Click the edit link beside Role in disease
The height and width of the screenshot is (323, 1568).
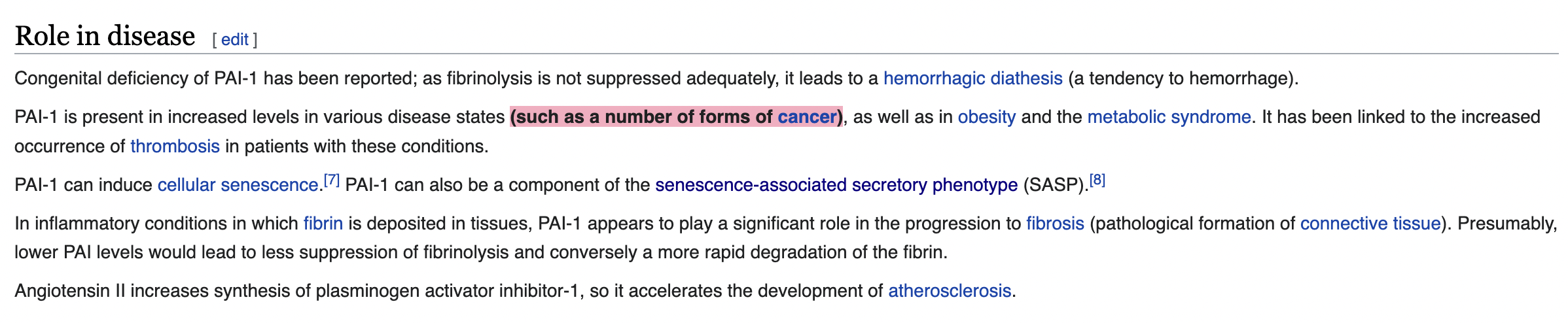tap(234, 40)
